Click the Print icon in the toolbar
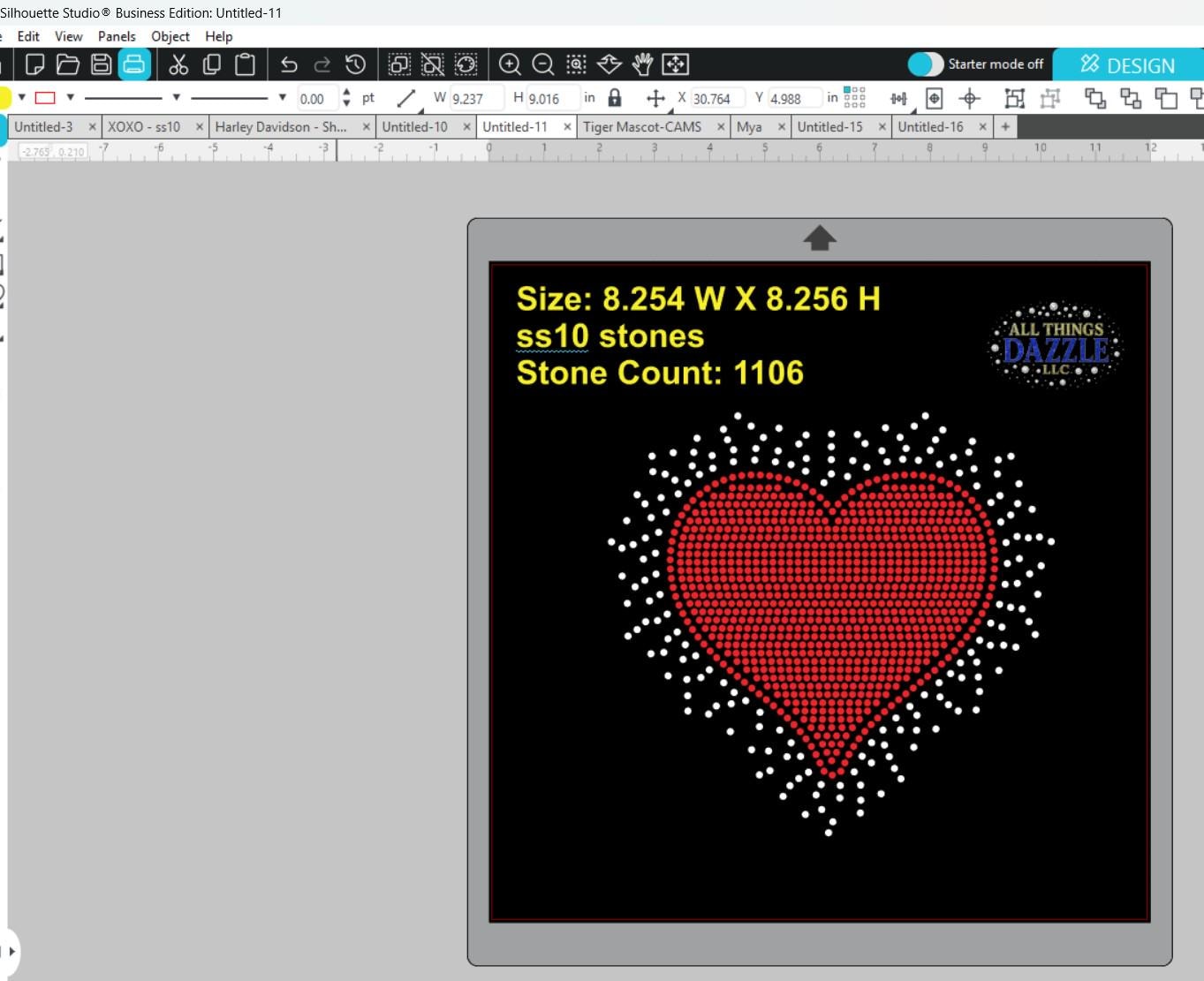Viewport: 1204px width, 981px height. 134,64
